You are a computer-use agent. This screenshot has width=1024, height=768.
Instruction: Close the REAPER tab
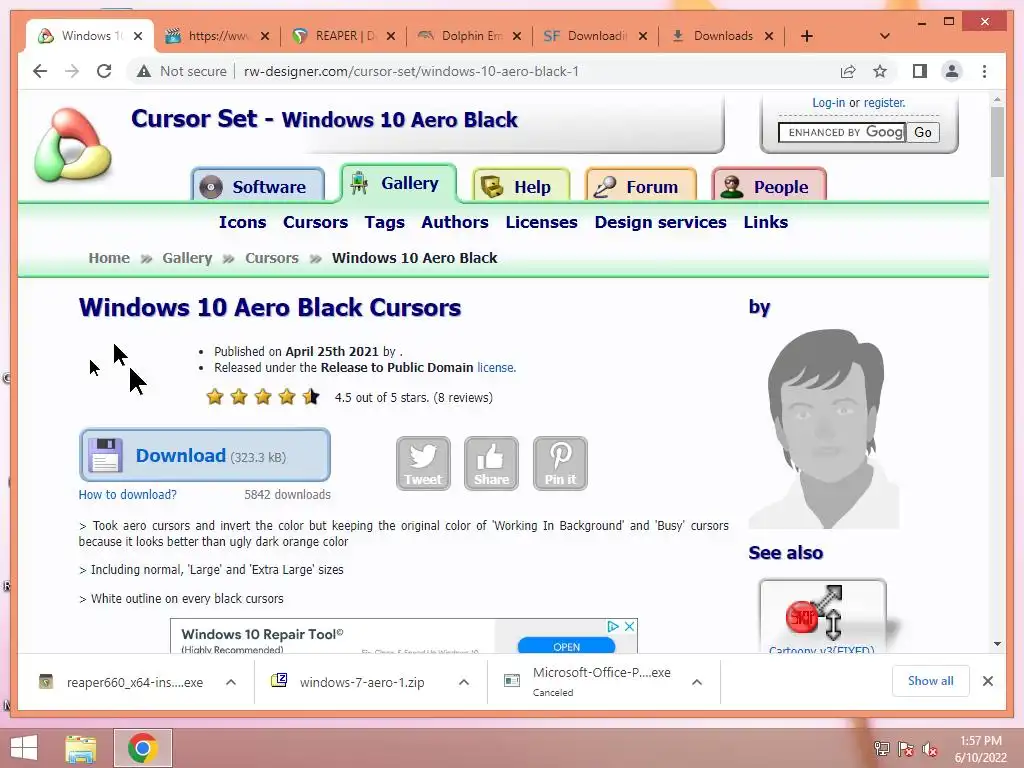391,36
